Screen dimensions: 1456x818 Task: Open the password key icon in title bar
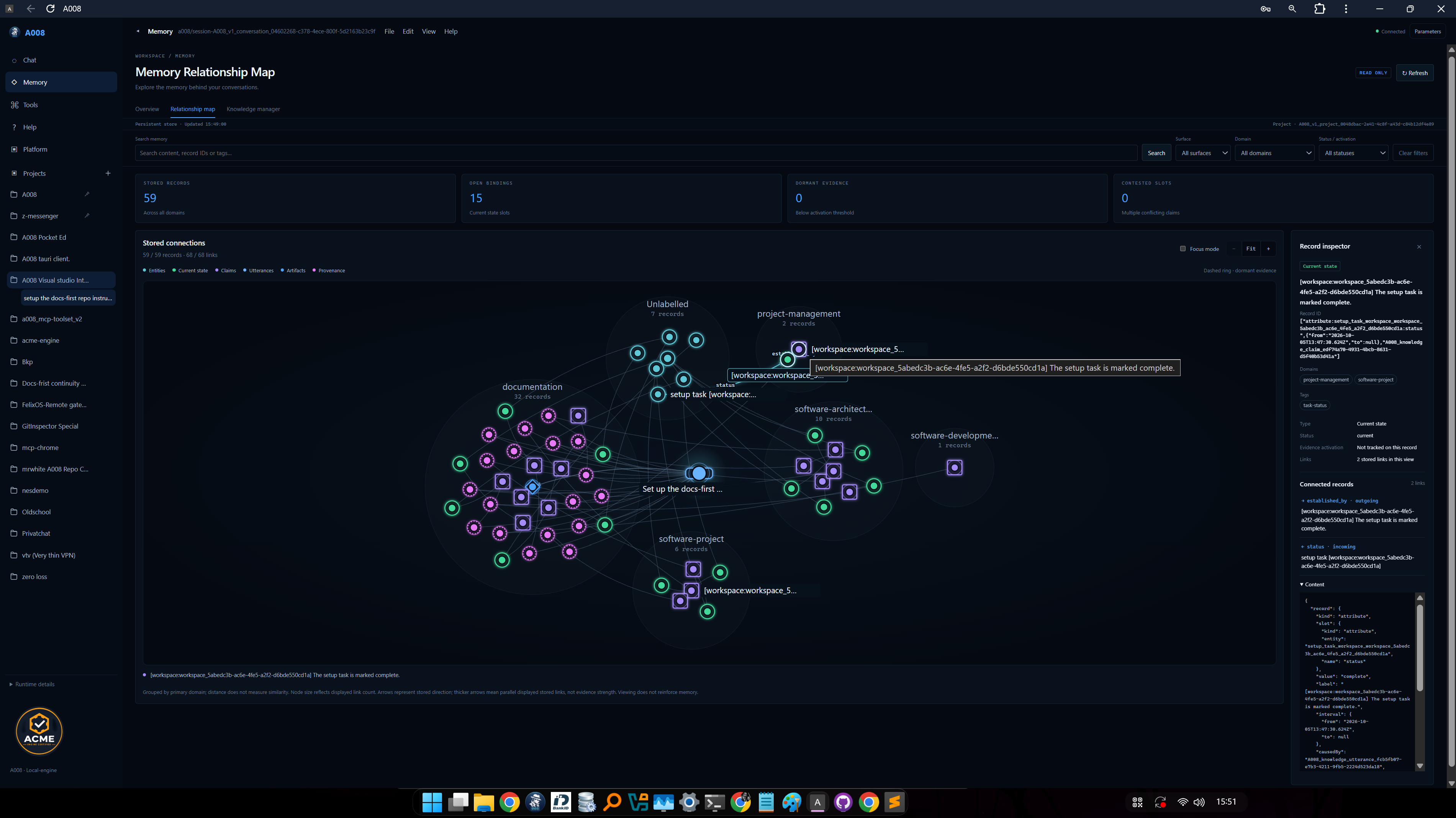(1266, 8)
